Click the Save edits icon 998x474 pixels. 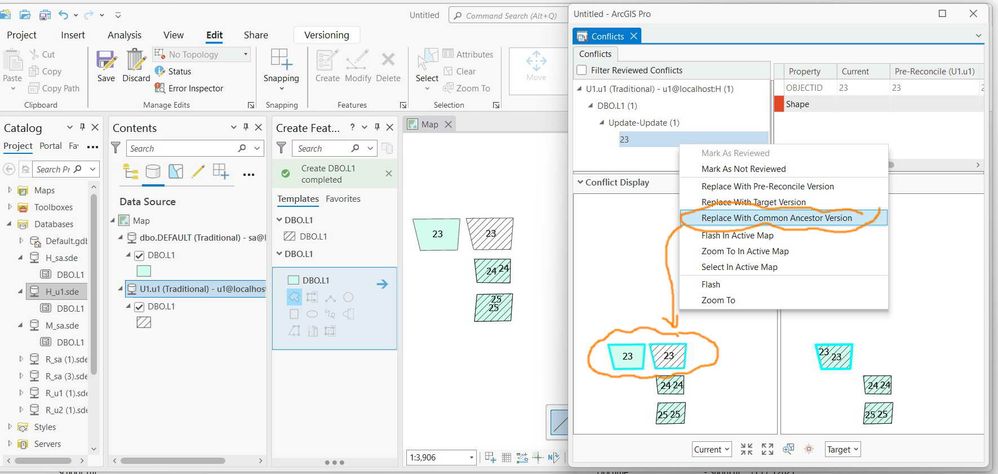[x=106, y=66]
